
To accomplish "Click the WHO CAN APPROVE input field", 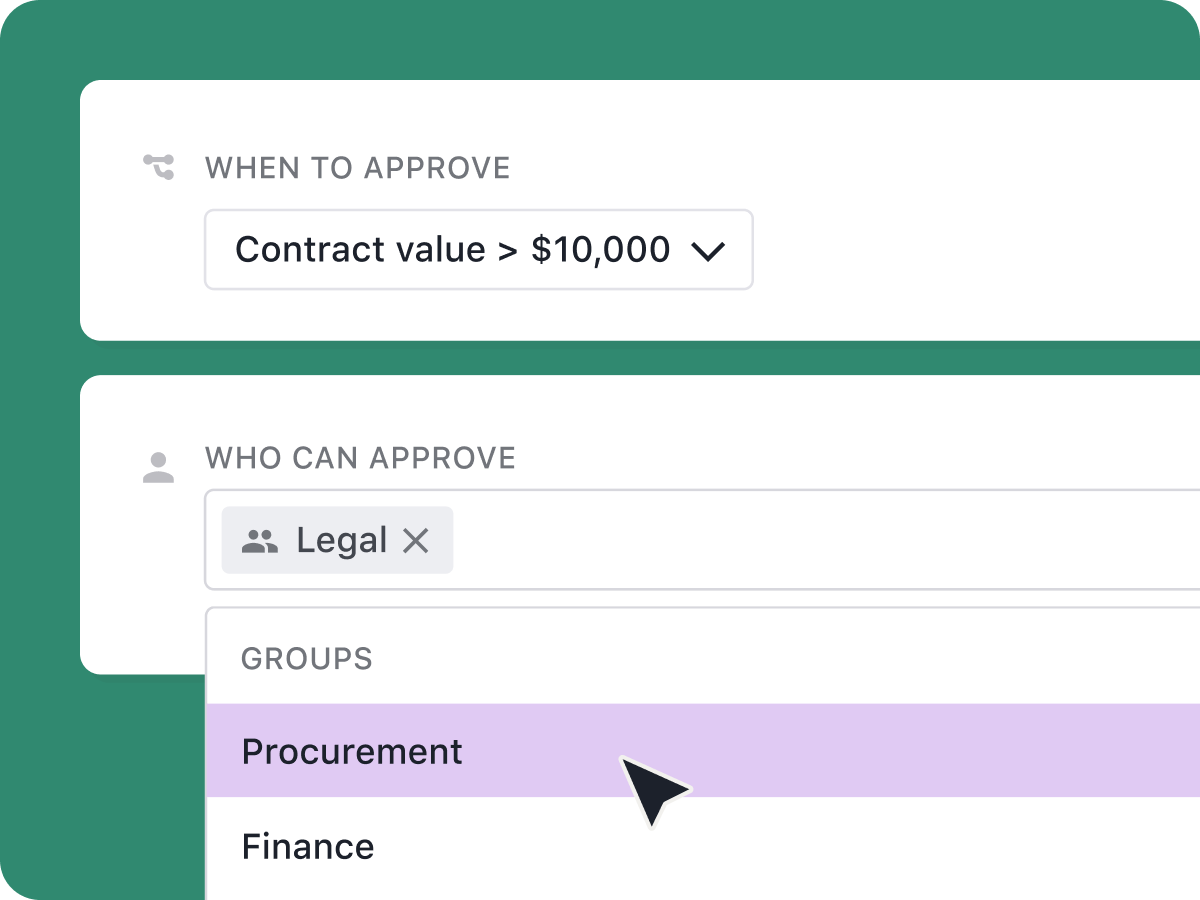I will pyautogui.click(x=700, y=540).
